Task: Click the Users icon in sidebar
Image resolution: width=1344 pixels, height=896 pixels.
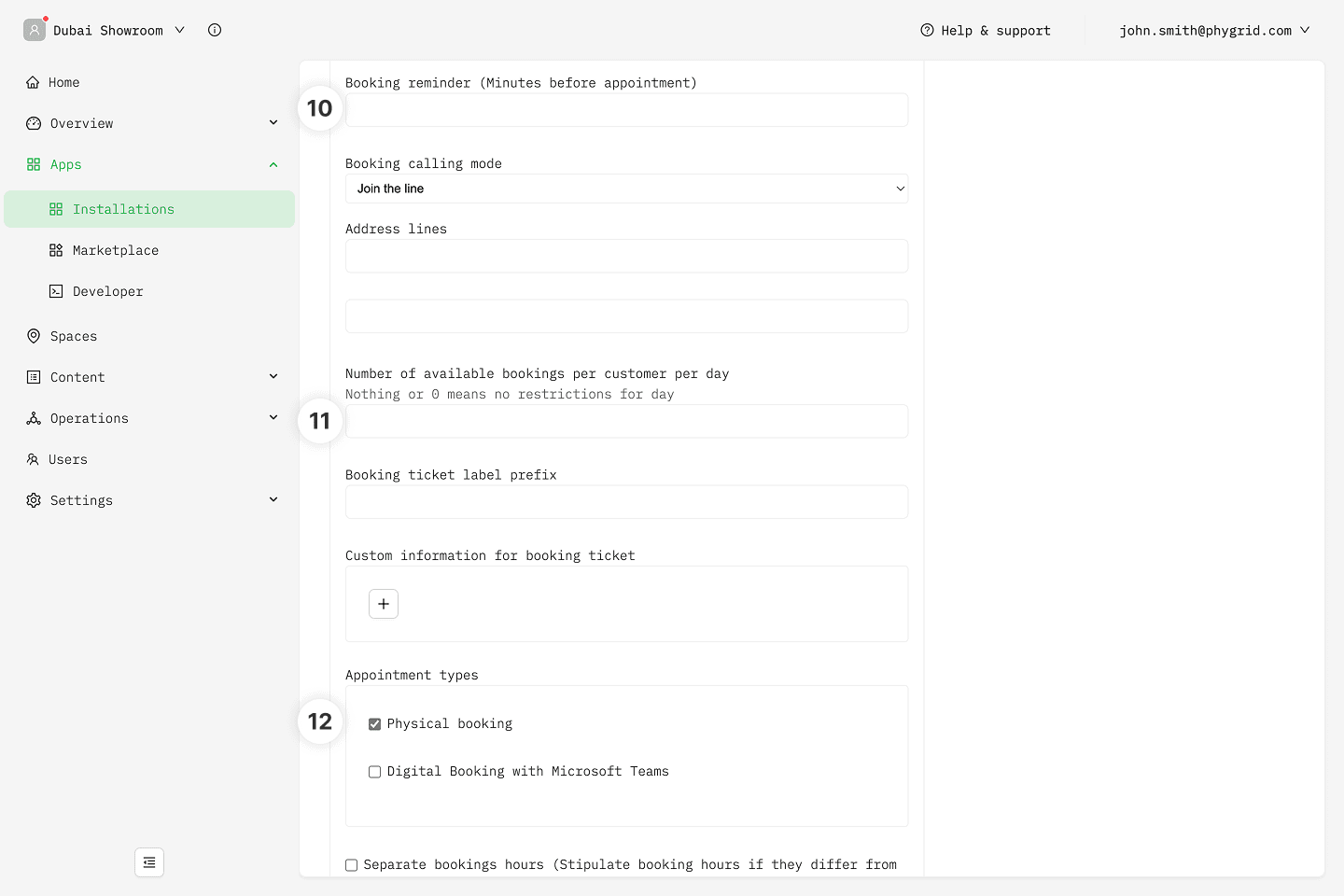Action: (x=34, y=459)
